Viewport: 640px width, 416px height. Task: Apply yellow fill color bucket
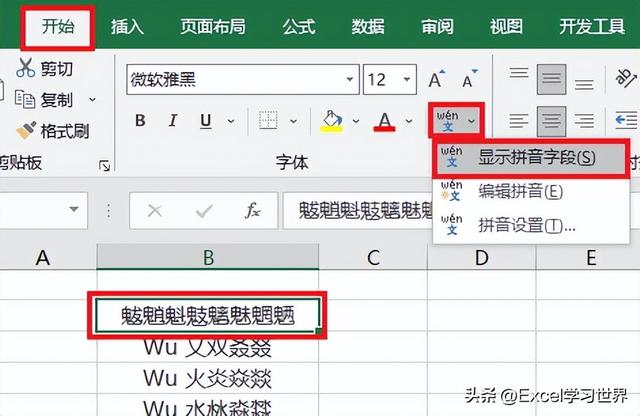coord(331,121)
